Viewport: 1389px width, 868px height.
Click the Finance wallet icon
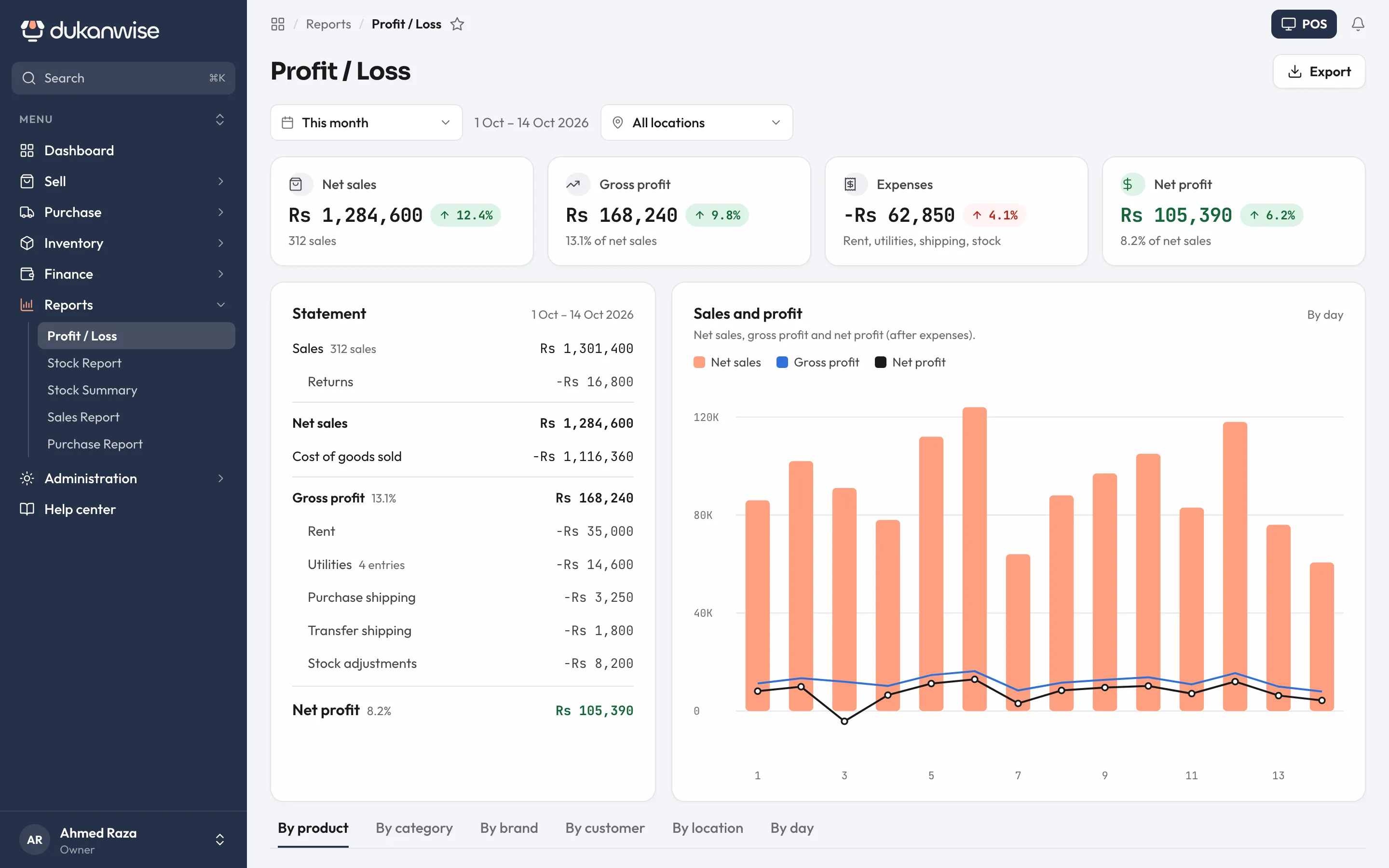coord(27,274)
